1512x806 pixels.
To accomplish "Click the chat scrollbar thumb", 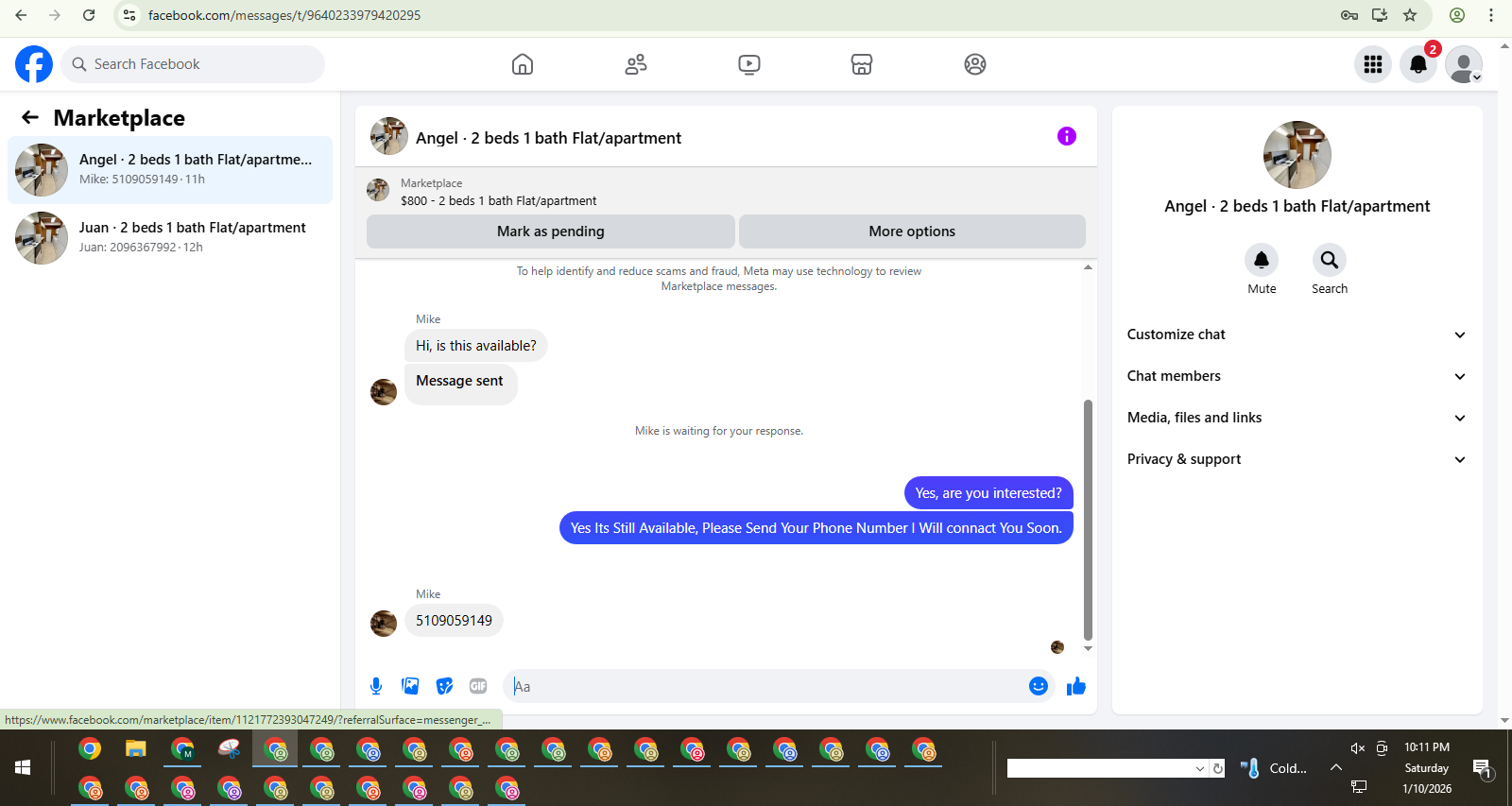I will 1088,520.
